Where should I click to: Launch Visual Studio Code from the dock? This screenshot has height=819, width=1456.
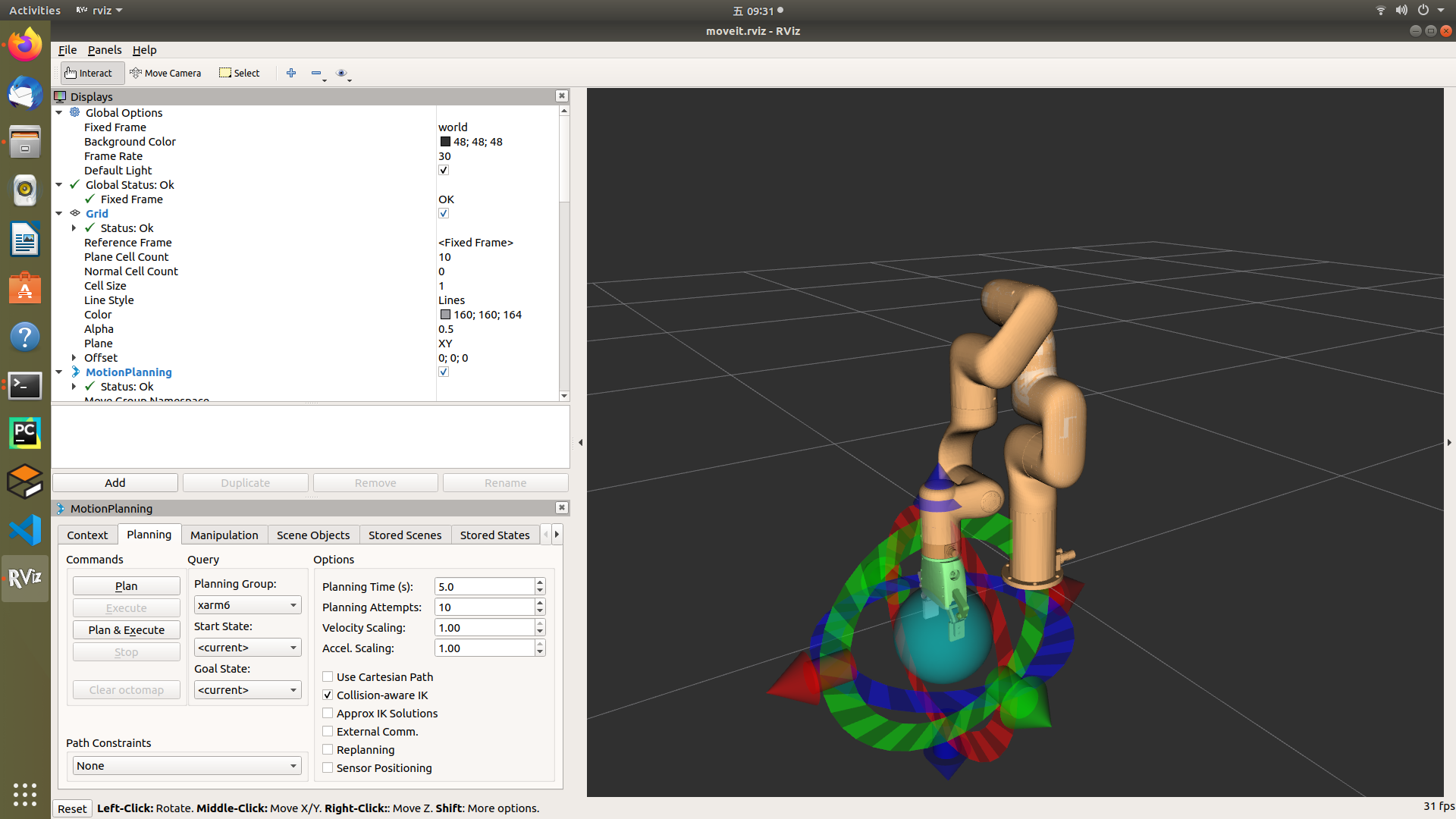pyautogui.click(x=25, y=530)
